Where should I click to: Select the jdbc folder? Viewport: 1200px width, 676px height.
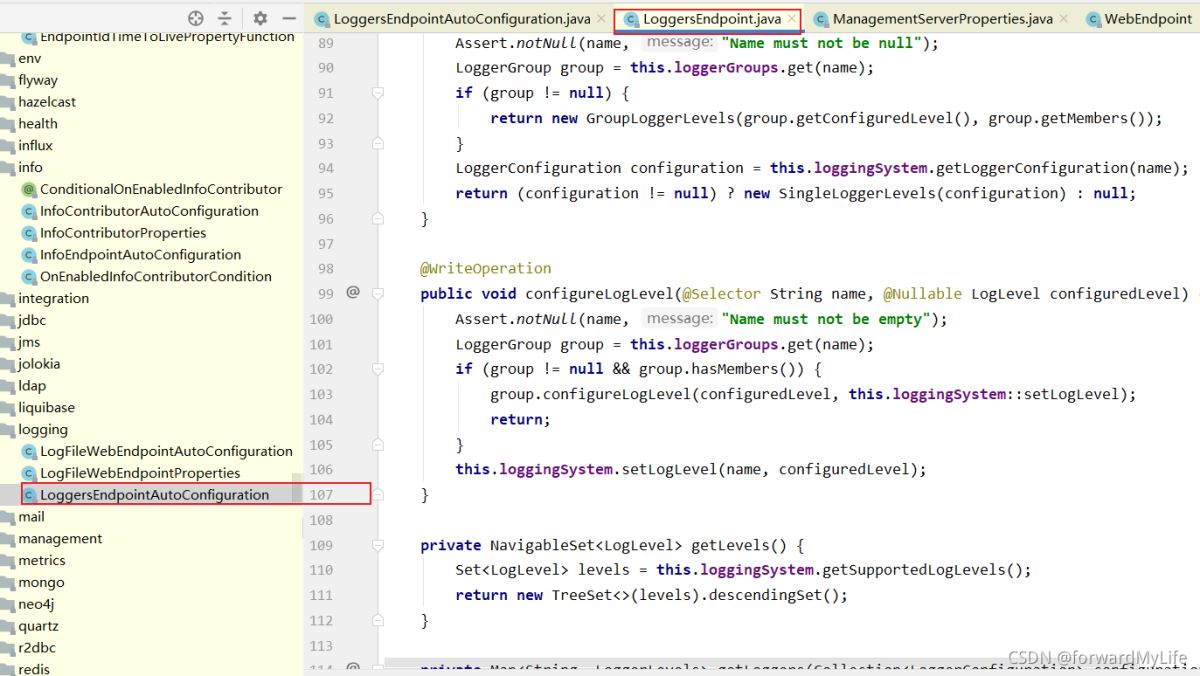pyautogui.click(x=32, y=320)
